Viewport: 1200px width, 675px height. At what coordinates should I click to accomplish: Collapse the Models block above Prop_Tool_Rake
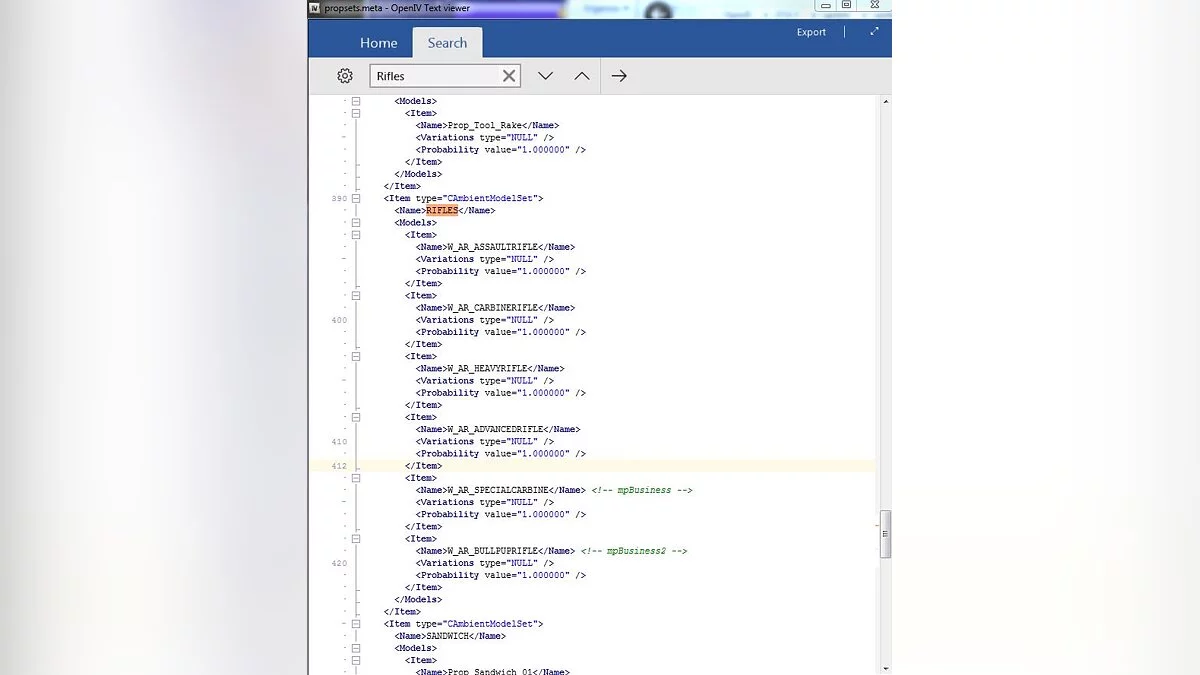click(x=355, y=101)
